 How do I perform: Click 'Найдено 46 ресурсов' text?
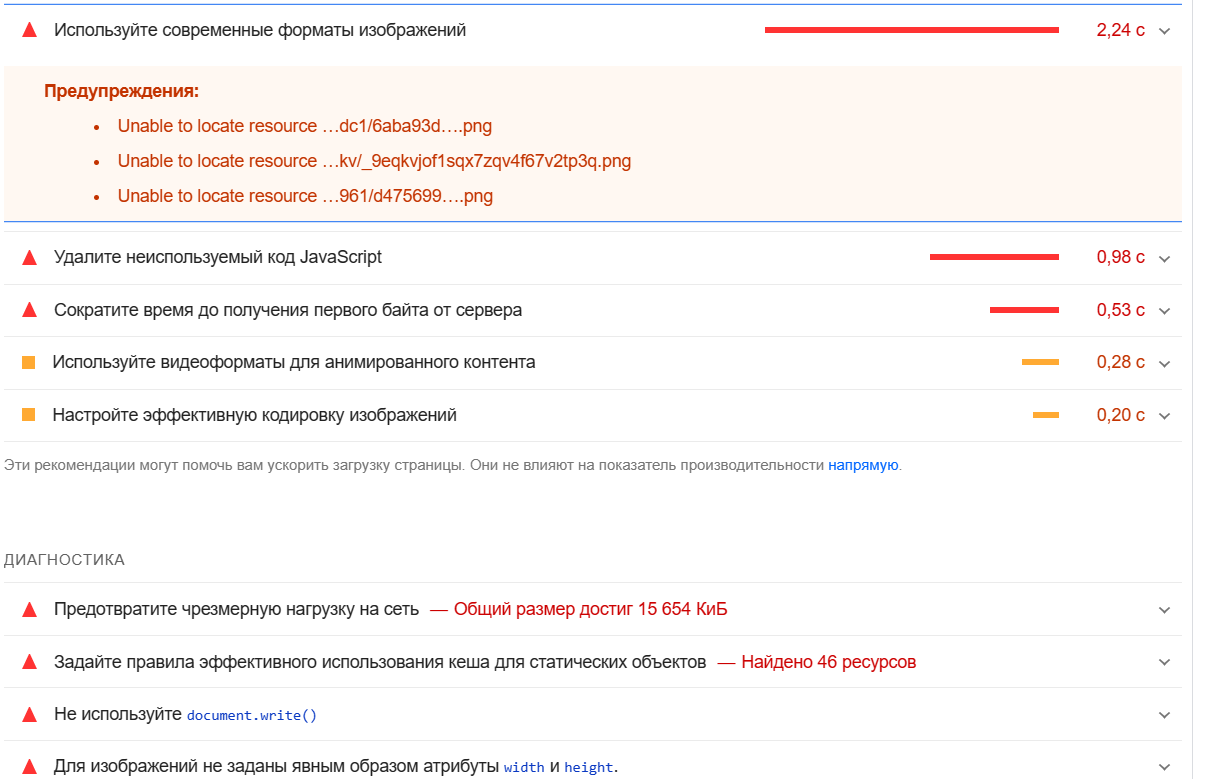[x=829, y=662]
